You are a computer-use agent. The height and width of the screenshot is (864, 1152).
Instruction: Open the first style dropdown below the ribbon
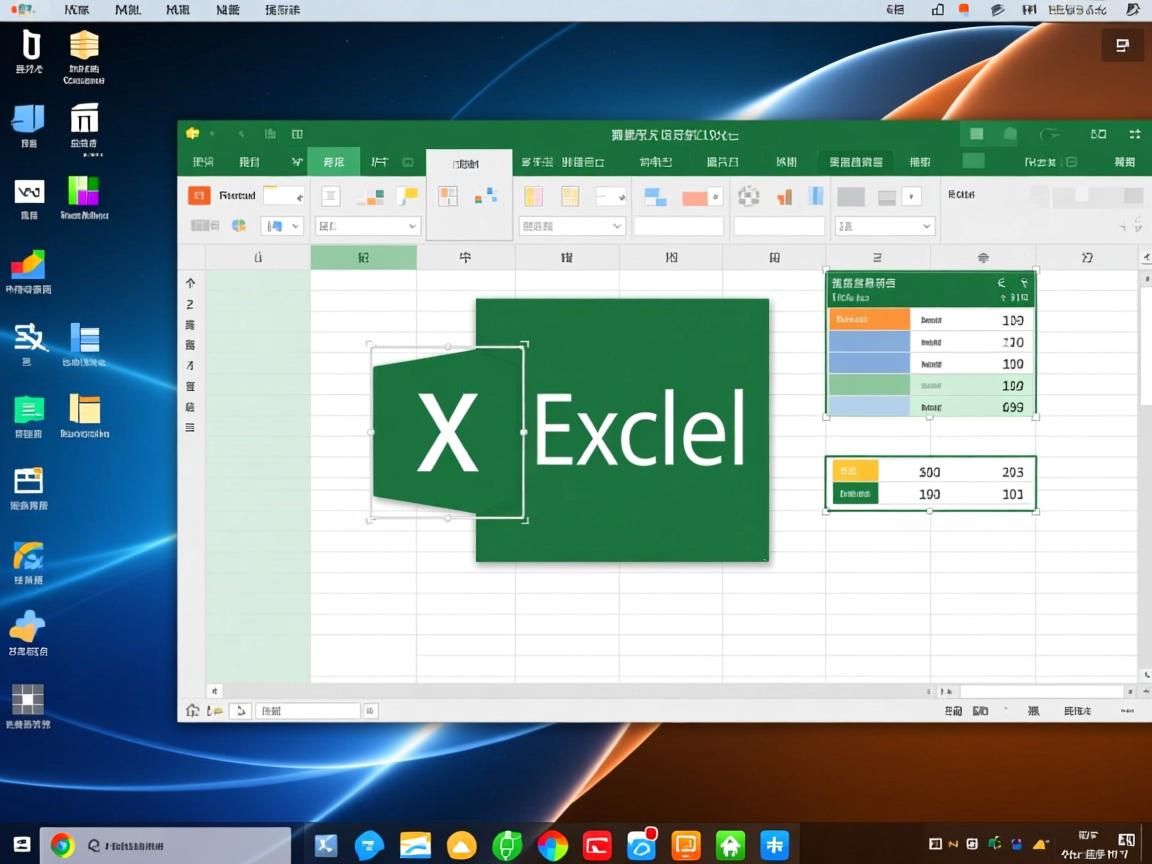[367, 226]
